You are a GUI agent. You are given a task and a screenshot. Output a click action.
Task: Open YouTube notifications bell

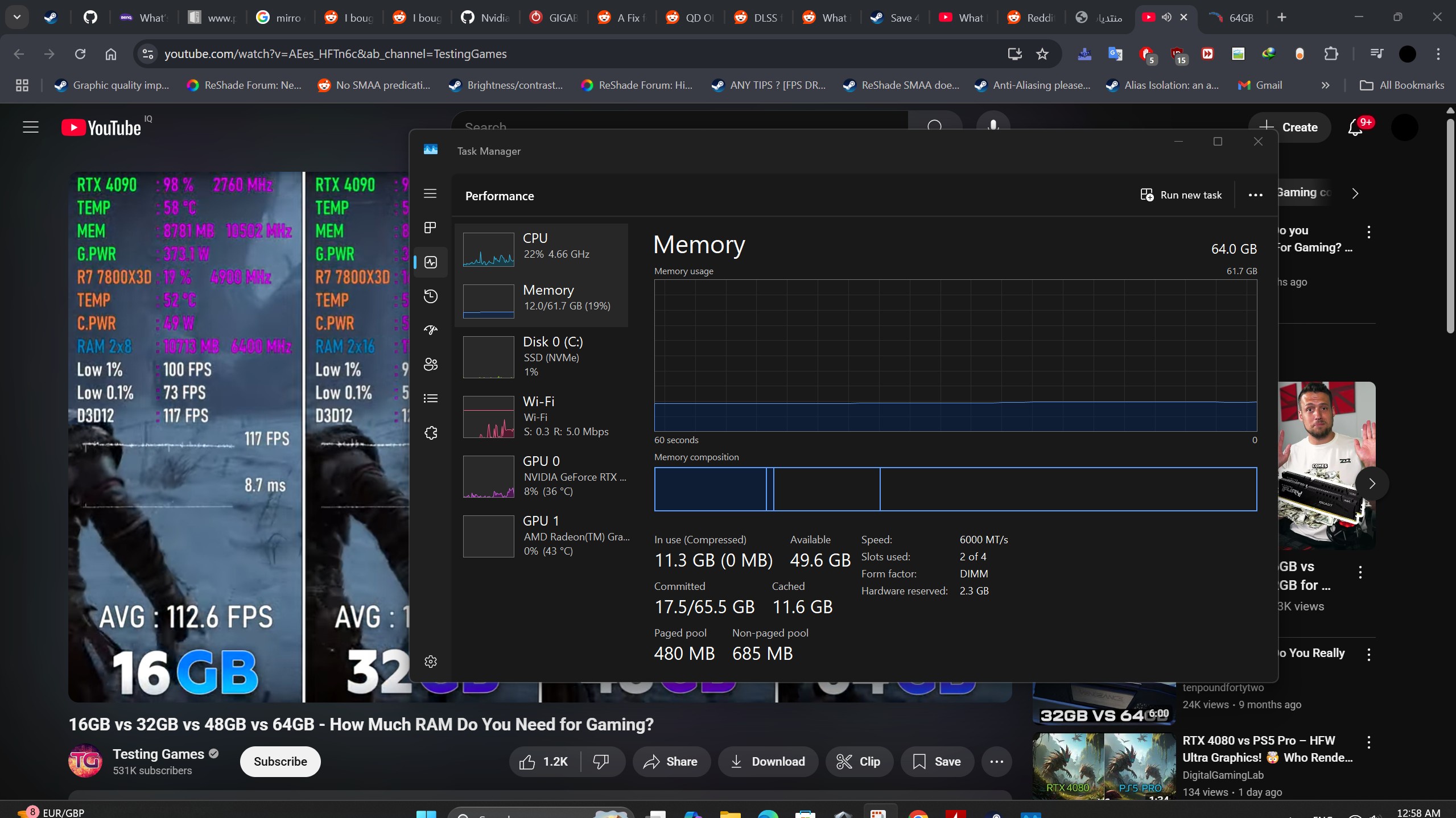1355,128
